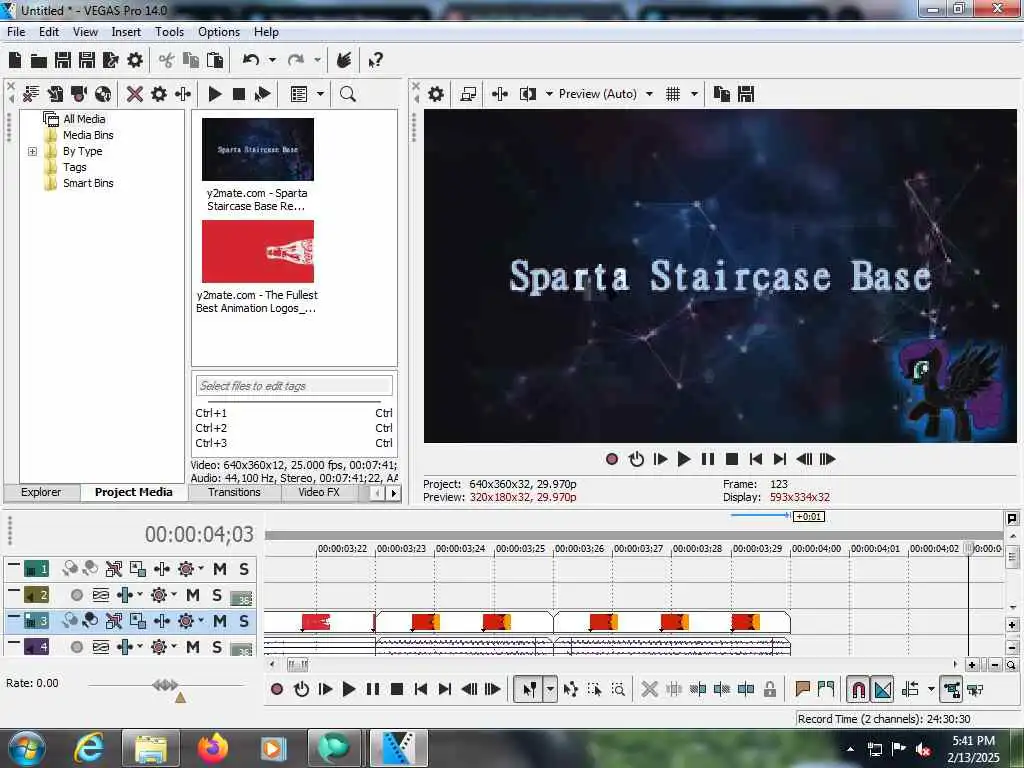
Task: Open the Insert menu
Action: click(x=126, y=32)
